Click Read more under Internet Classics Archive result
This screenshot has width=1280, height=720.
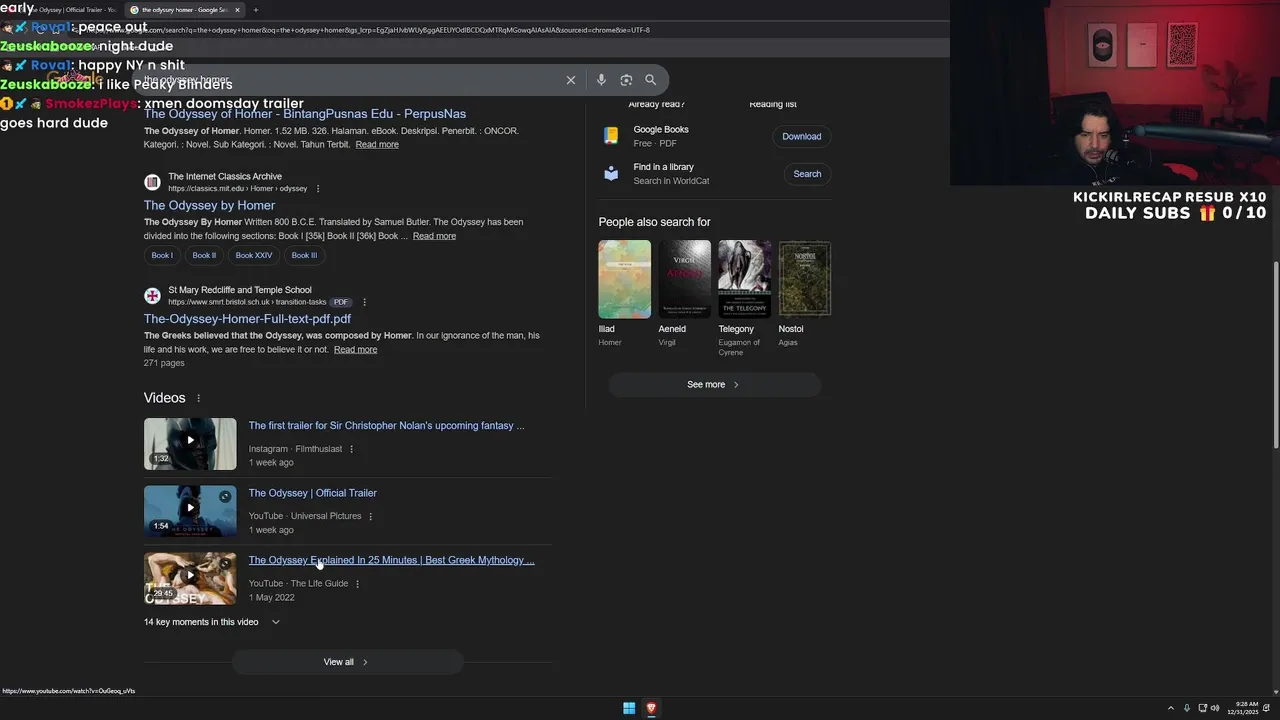[x=434, y=236]
